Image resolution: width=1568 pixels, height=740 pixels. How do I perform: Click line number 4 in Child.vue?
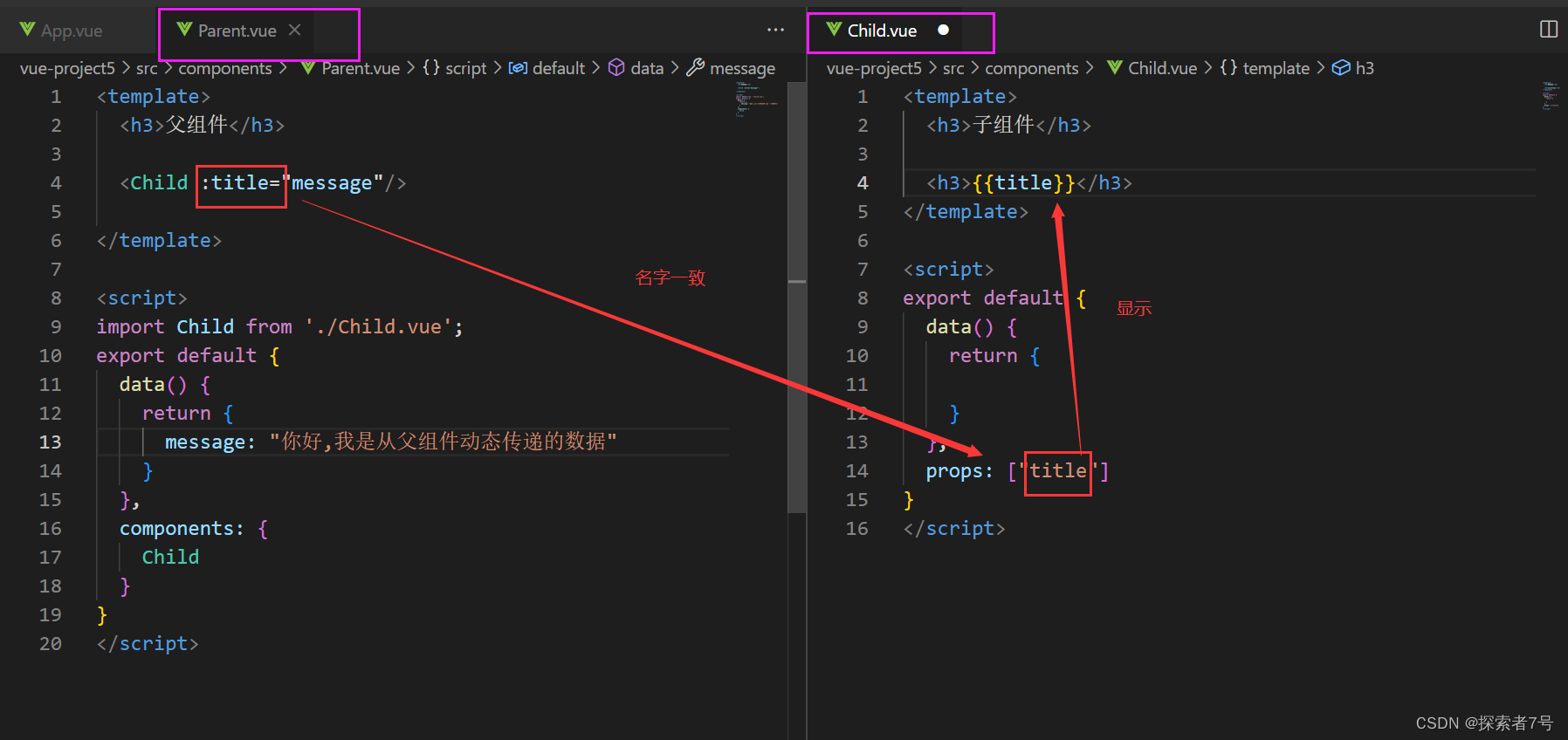click(863, 182)
